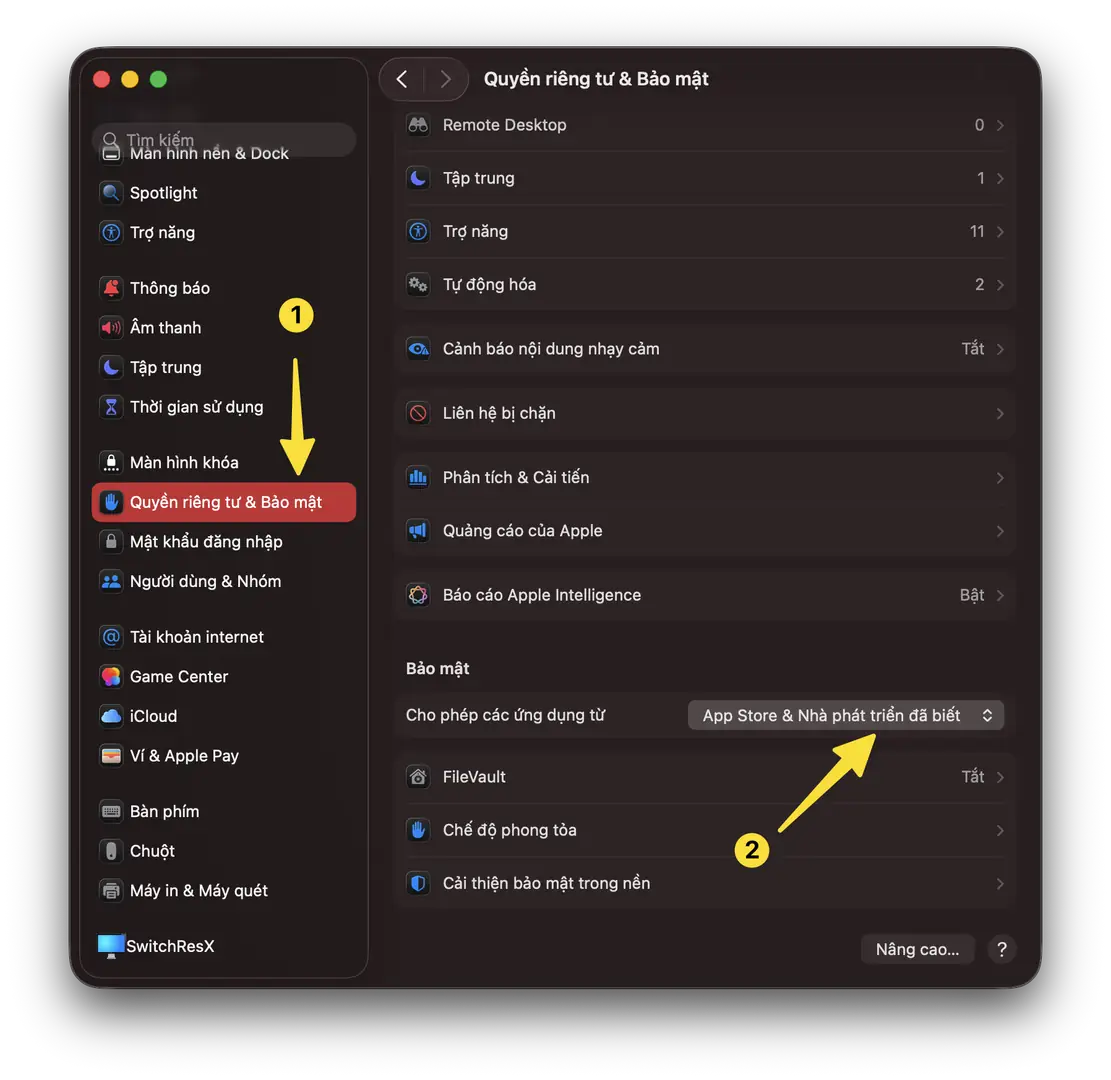Click the Remote Desktop binoculars icon
This screenshot has height=1080, width=1111.
418,125
